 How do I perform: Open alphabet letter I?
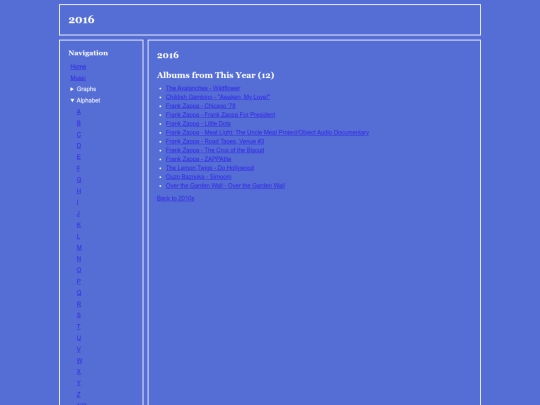77,202
